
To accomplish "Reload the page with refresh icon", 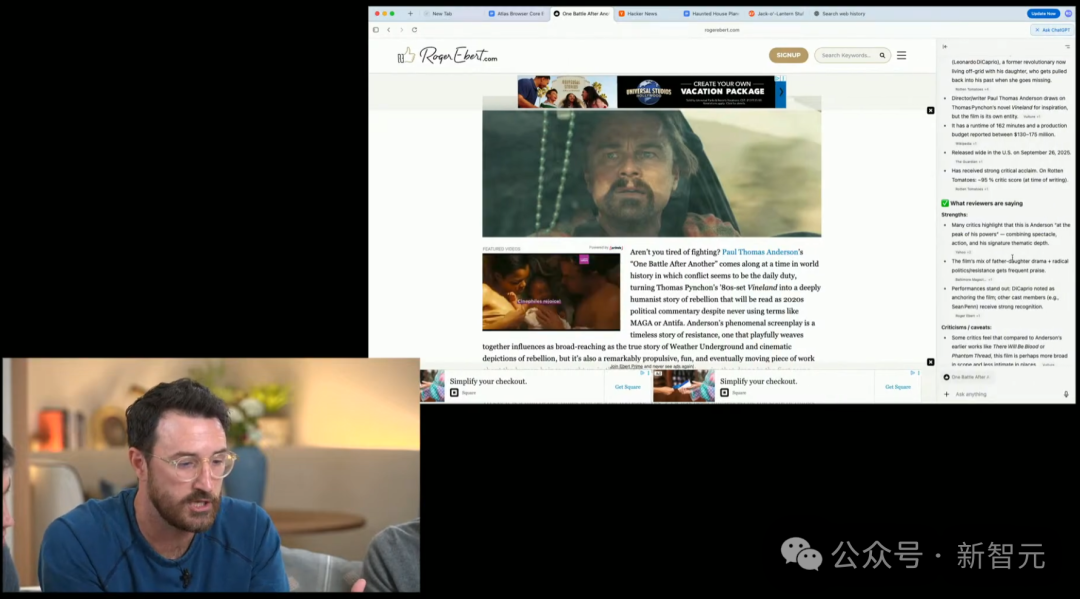I will (414, 30).
